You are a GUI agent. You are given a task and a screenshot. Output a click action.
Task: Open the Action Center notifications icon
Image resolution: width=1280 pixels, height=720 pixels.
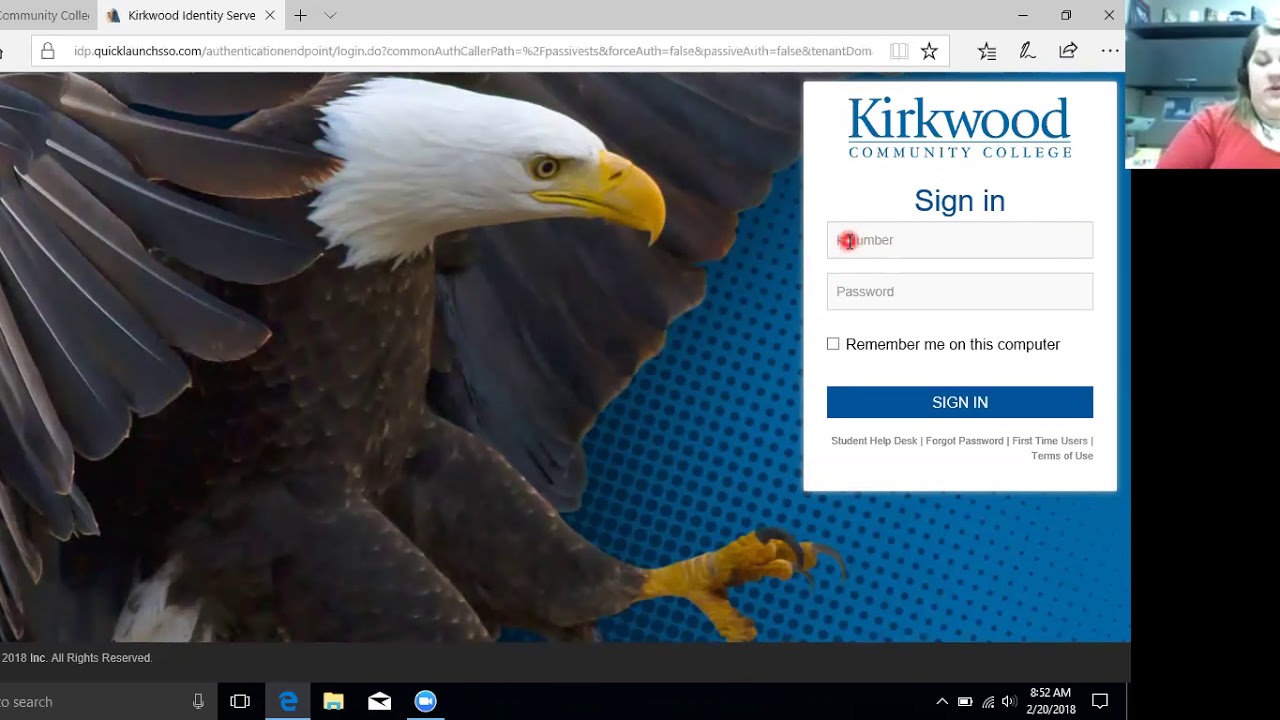[1100, 702]
